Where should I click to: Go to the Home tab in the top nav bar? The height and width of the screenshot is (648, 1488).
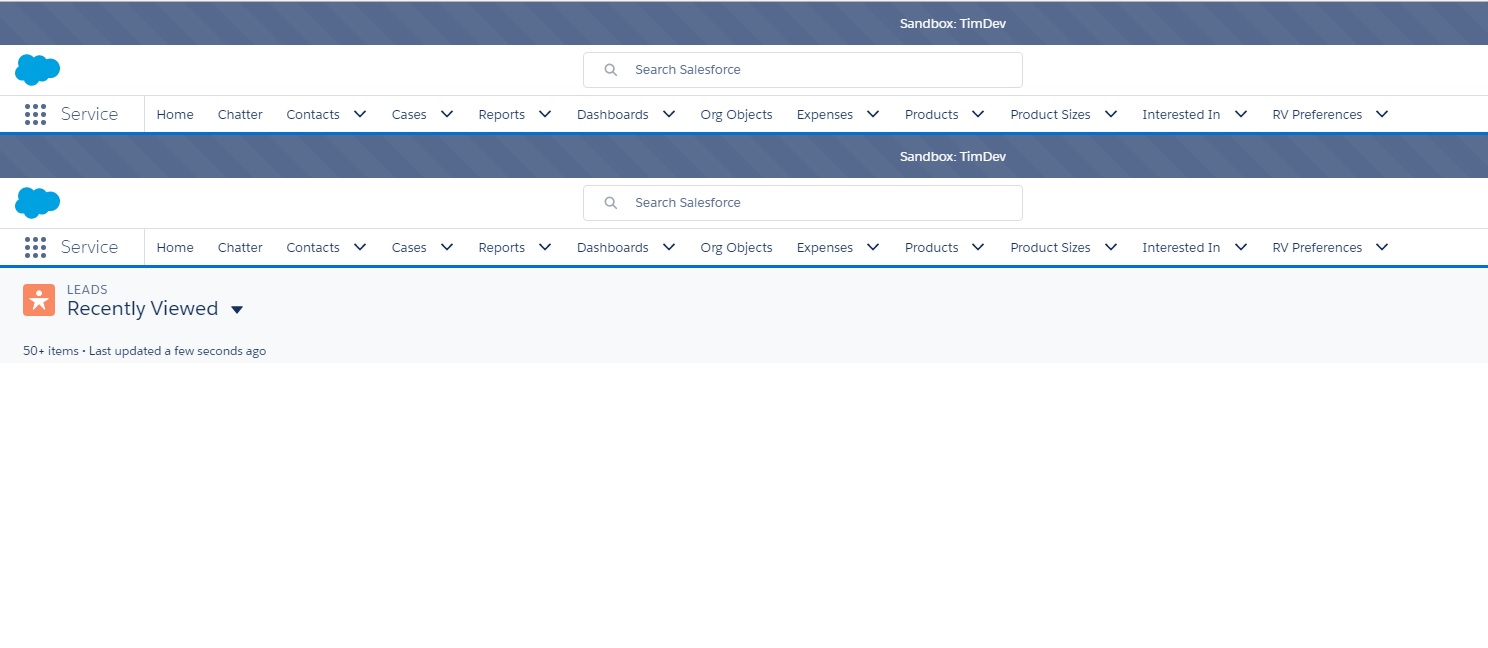[x=175, y=114]
